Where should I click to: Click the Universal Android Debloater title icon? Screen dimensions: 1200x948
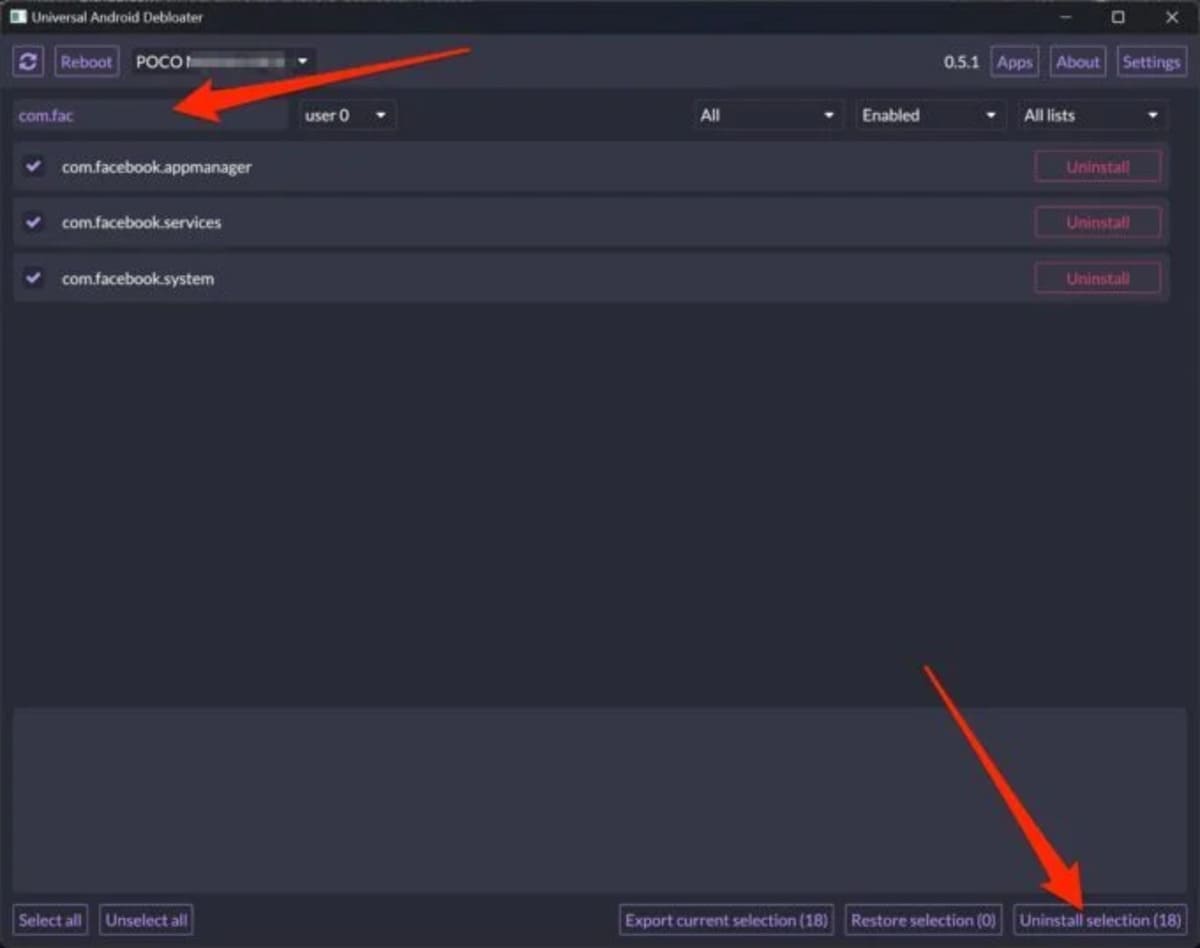17,17
